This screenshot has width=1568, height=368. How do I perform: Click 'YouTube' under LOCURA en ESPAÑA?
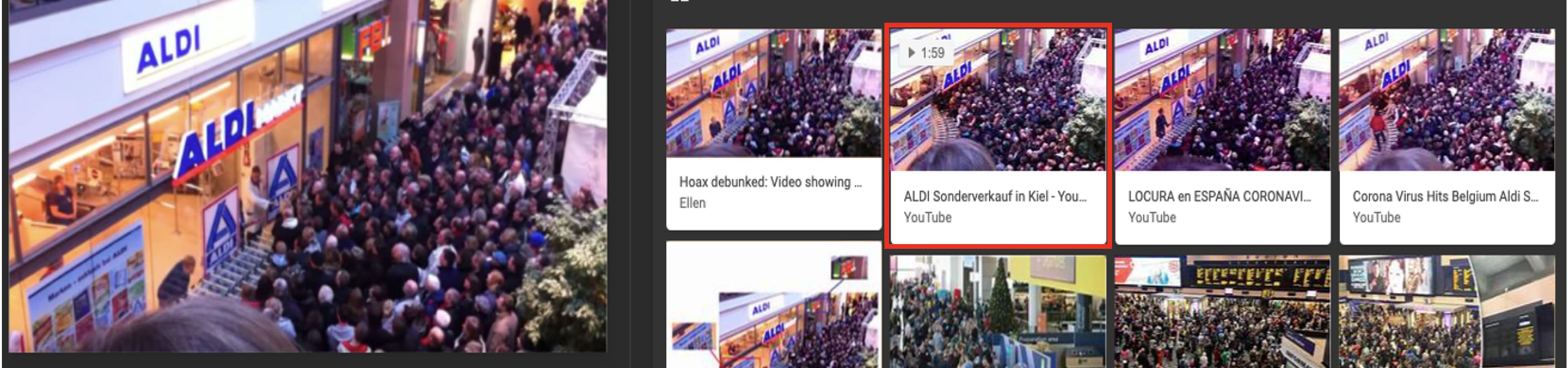pos(1151,218)
